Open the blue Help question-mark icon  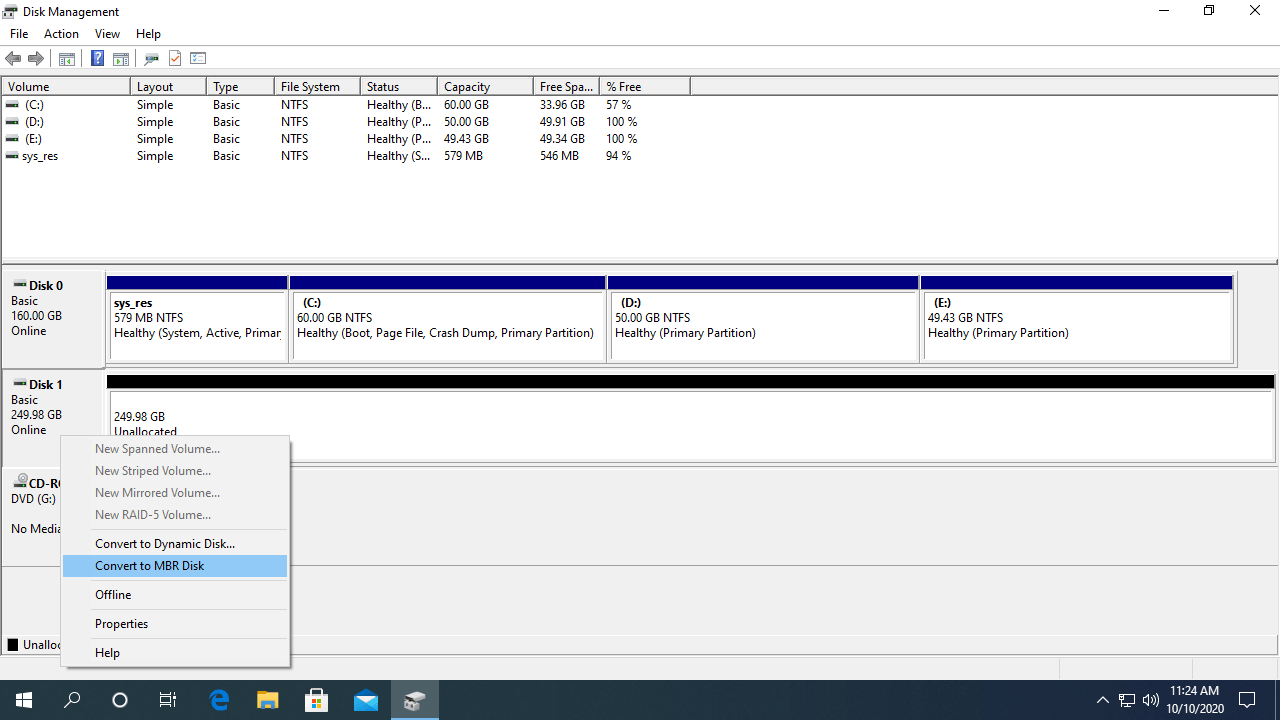pyautogui.click(x=97, y=59)
